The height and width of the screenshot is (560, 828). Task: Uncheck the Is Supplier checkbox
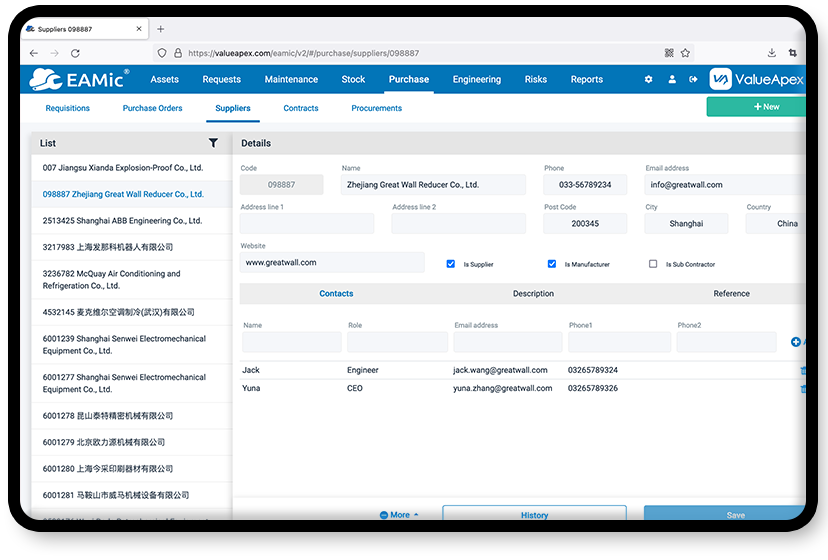click(451, 264)
